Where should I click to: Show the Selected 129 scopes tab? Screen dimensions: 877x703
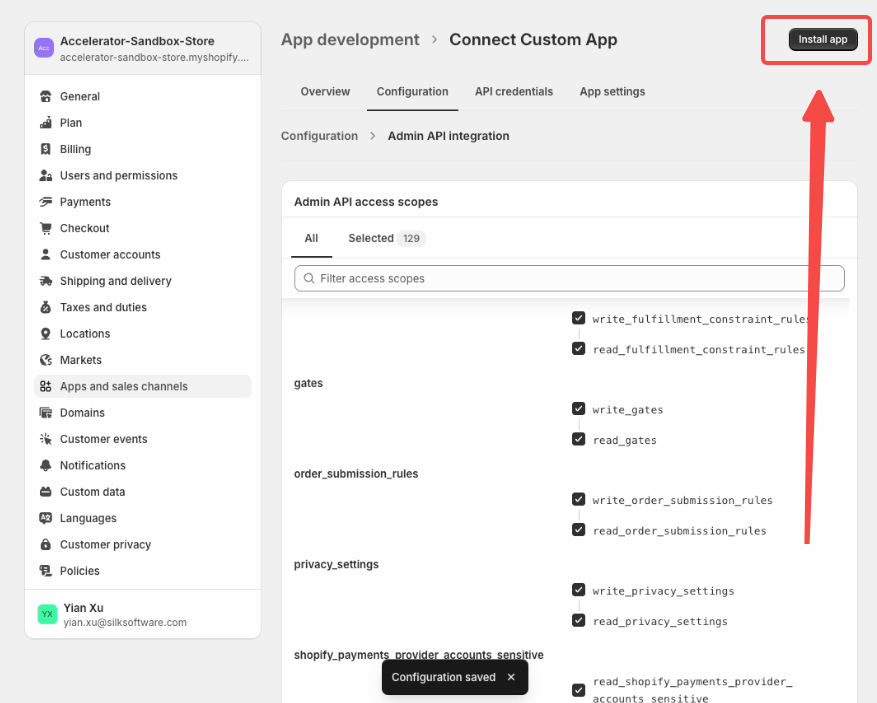tap(386, 238)
